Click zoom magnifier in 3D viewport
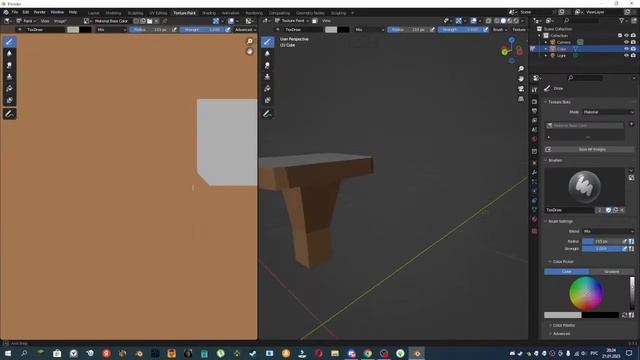640x360 pixels. pyautogui.click(x=521, y=69)
